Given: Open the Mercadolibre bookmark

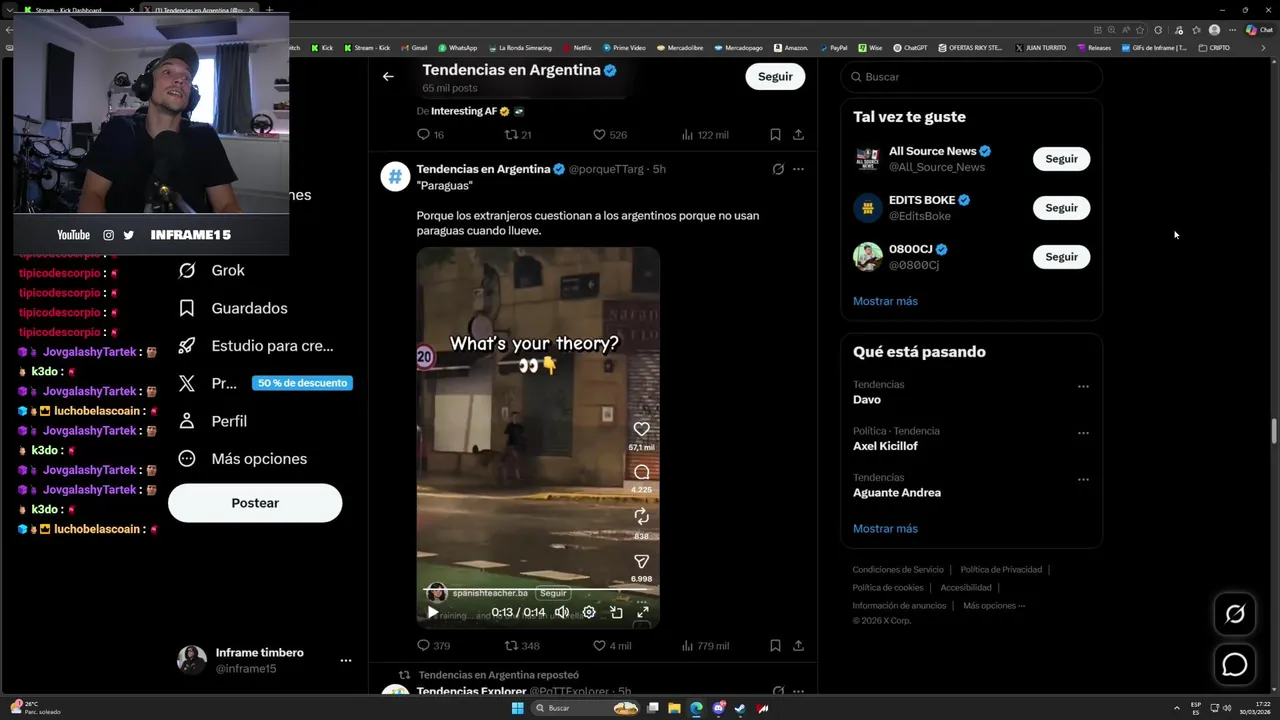Looking at the screenshot, I should coord(681,47).
